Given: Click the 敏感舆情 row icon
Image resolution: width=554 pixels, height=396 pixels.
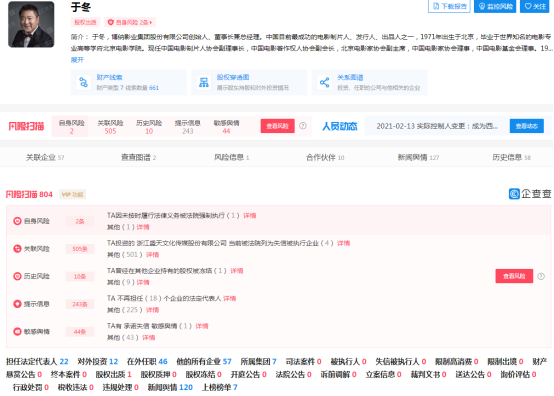Looking at the screenshot, I should (x=17, y=331).
